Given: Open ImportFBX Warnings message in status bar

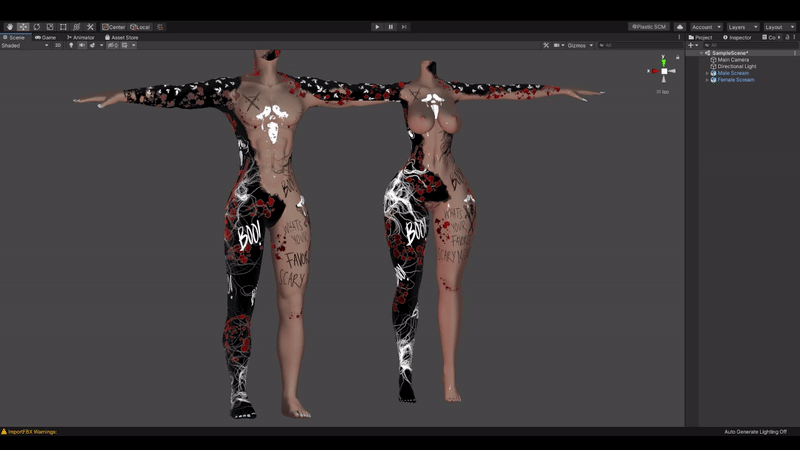Looking at the screenshot, I should [29, 432].
